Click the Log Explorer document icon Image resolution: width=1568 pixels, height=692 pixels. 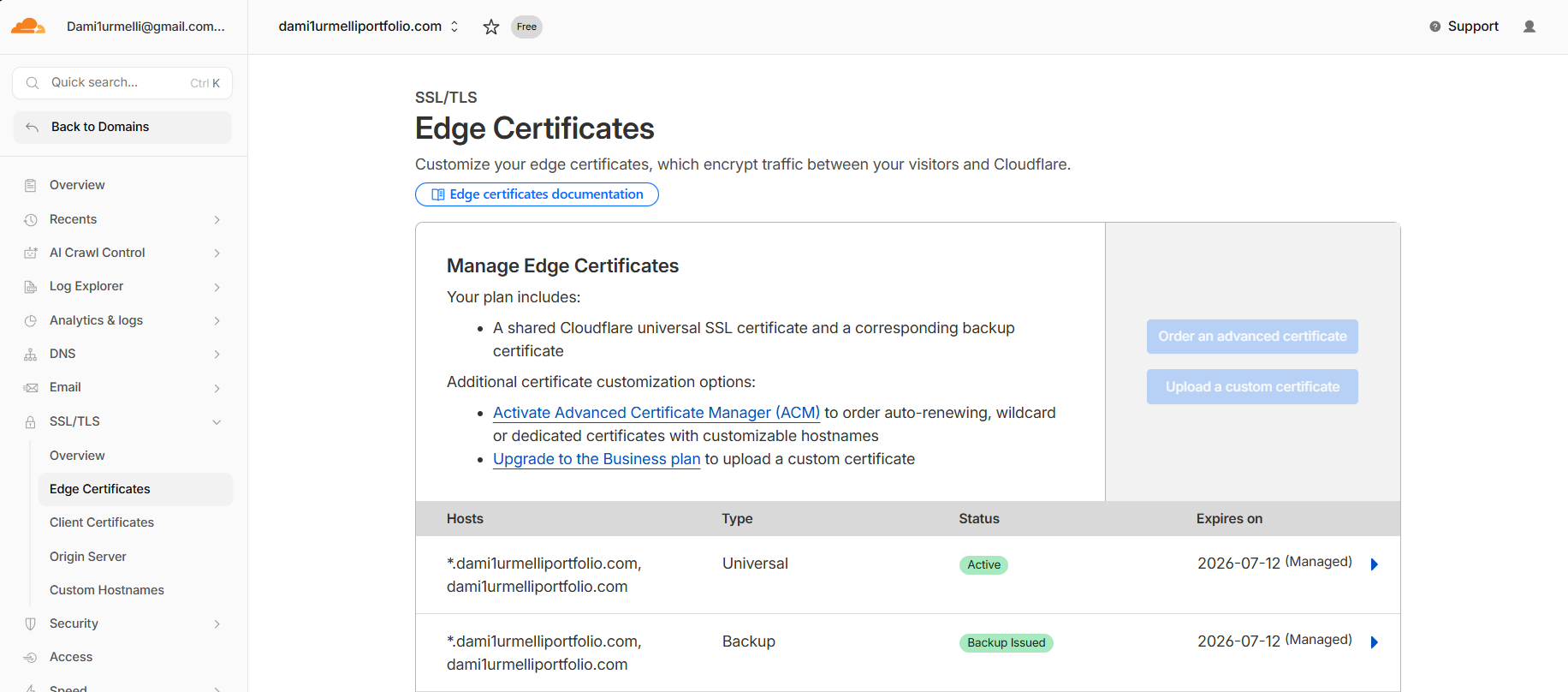click(x=31, y=286)
